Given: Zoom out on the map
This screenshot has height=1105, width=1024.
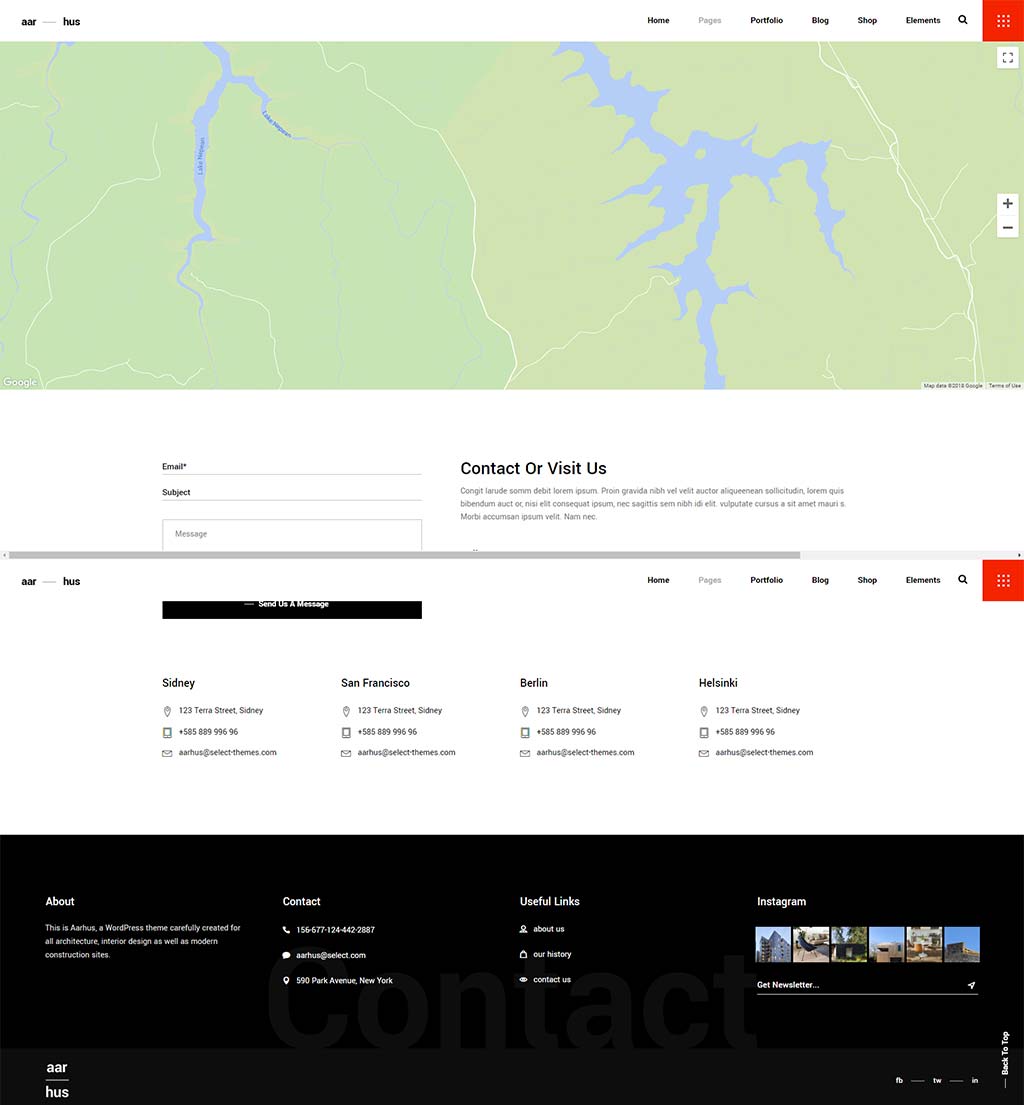Looking at the screenshot, I should click(1007, 228).
